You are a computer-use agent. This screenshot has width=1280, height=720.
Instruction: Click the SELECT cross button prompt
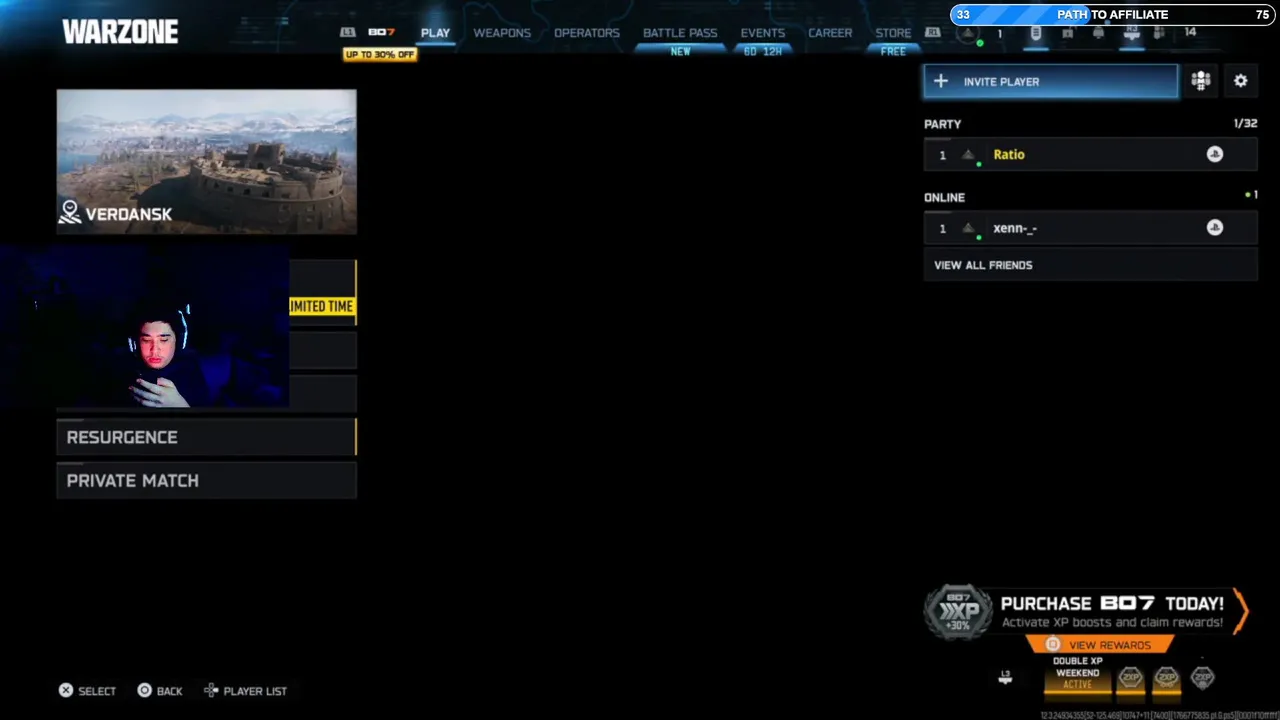click(x=88, y=691)
